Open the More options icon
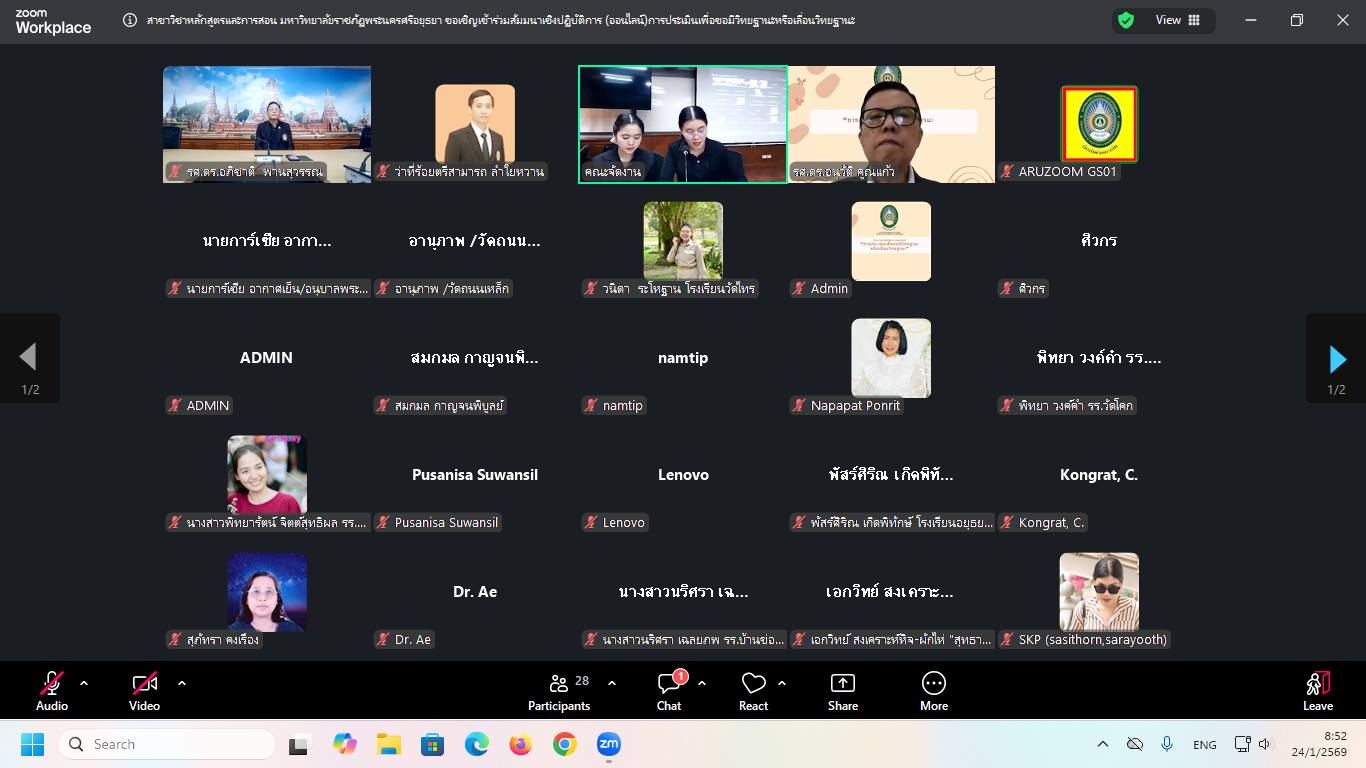Screen dimensions: 1366x768 (x=933, y=684)
